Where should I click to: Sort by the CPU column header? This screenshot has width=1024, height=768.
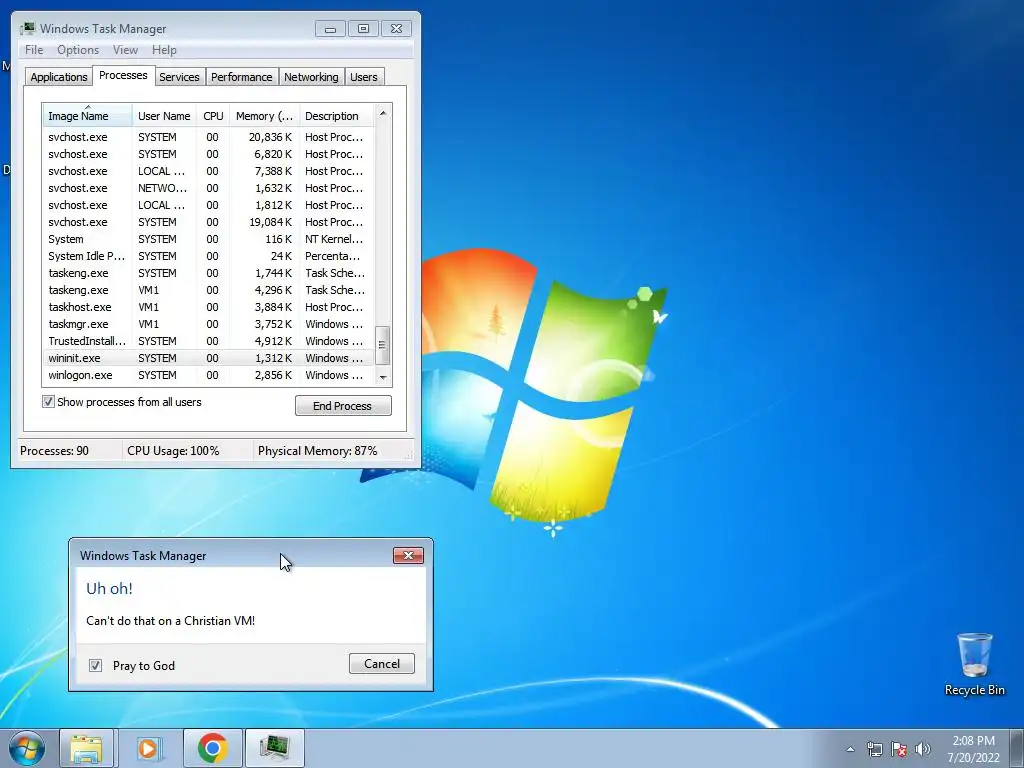click(x=213, y=116)
